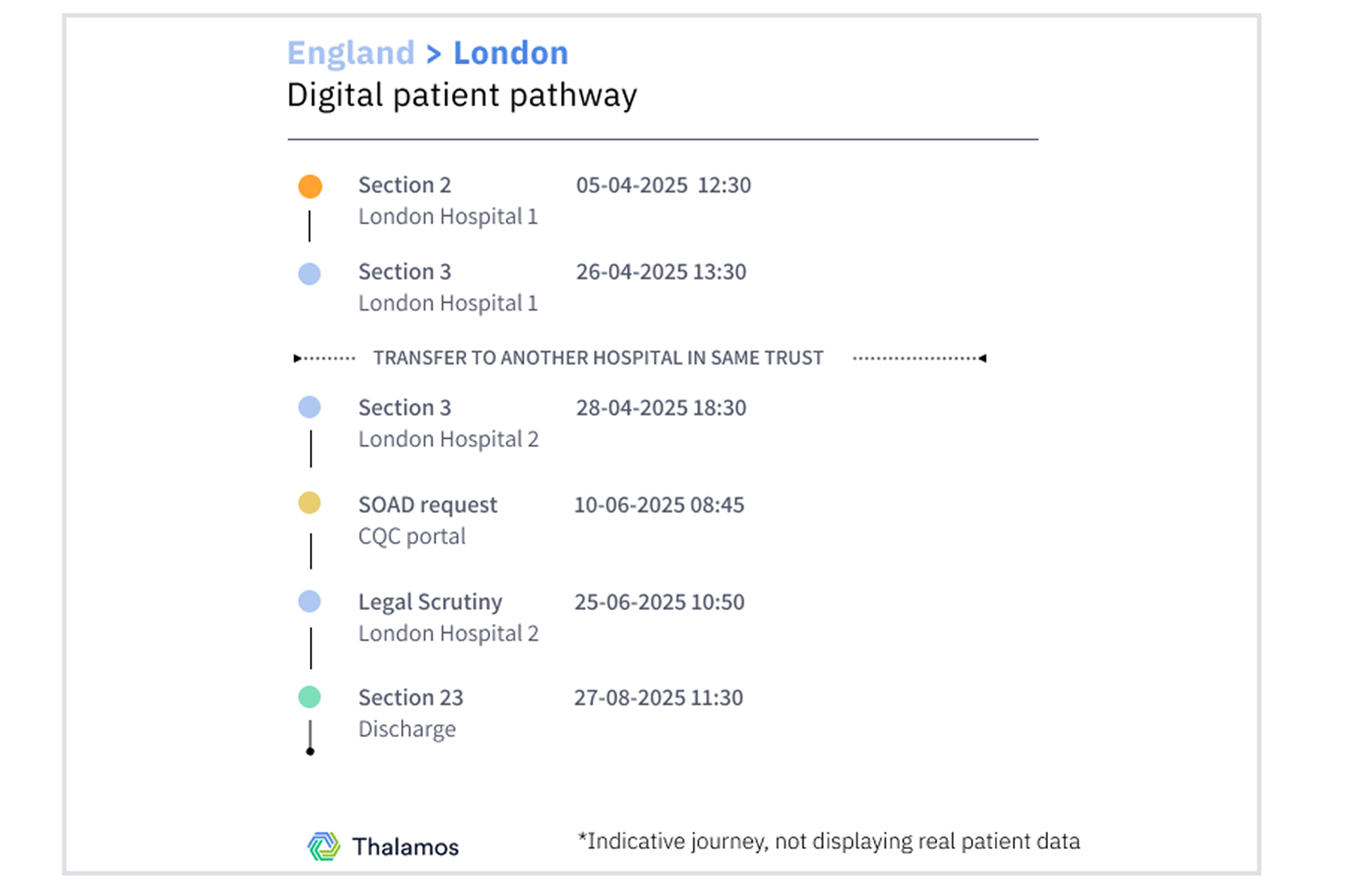Click the 05-04-2025 12:30 timestamp
The height and width of the screenshot is (896, 1346).
coord(663,185)
